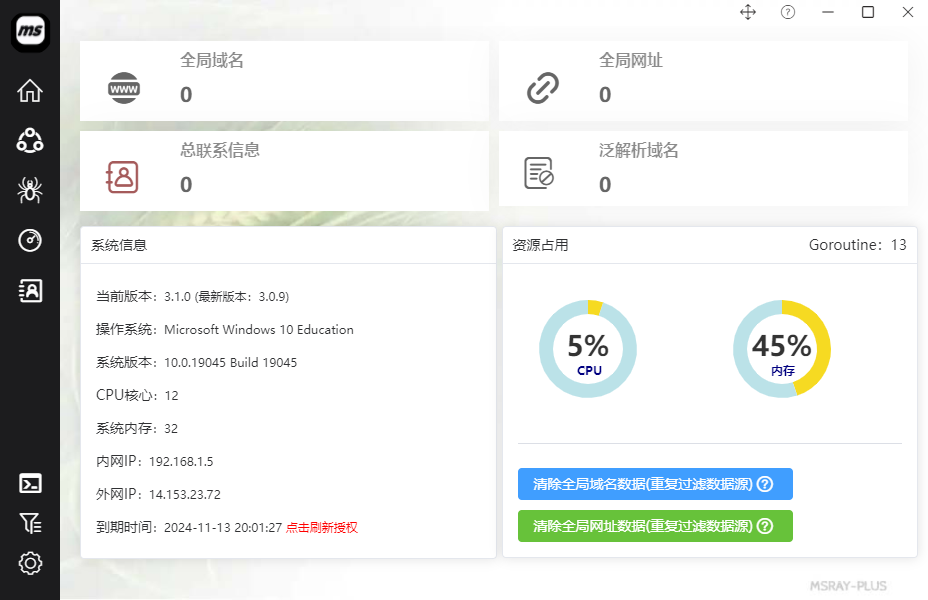The image size is (928, 600).
Task: Click the MS app logo
Action: [x=30, y=29]
